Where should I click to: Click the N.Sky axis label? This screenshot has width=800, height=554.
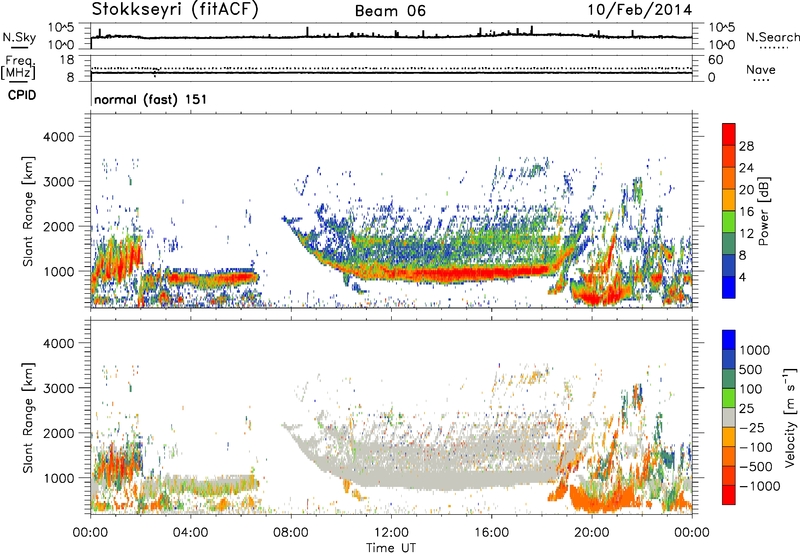tap(19, 37)
